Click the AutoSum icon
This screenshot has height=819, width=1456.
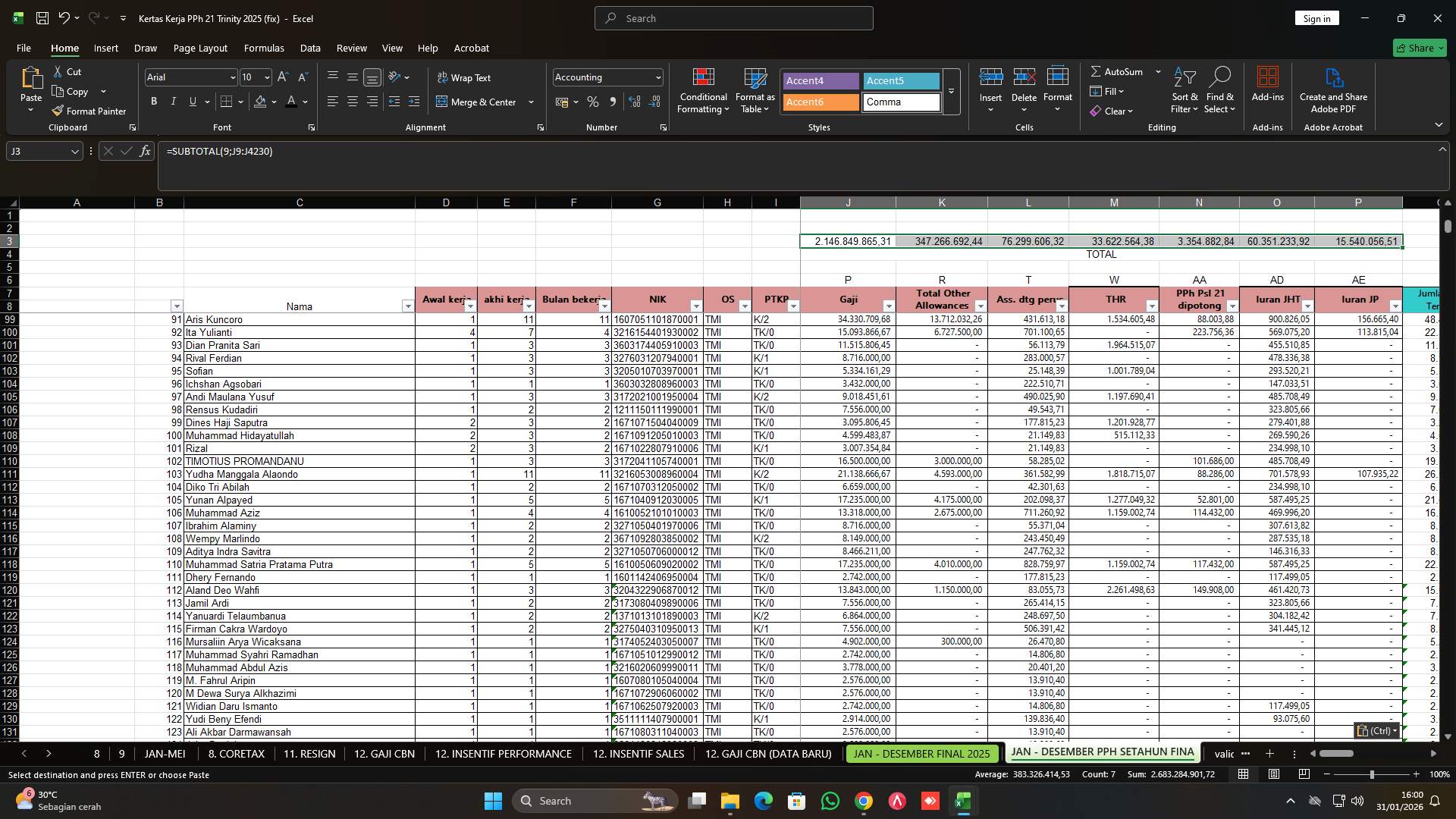[1097, 71]
